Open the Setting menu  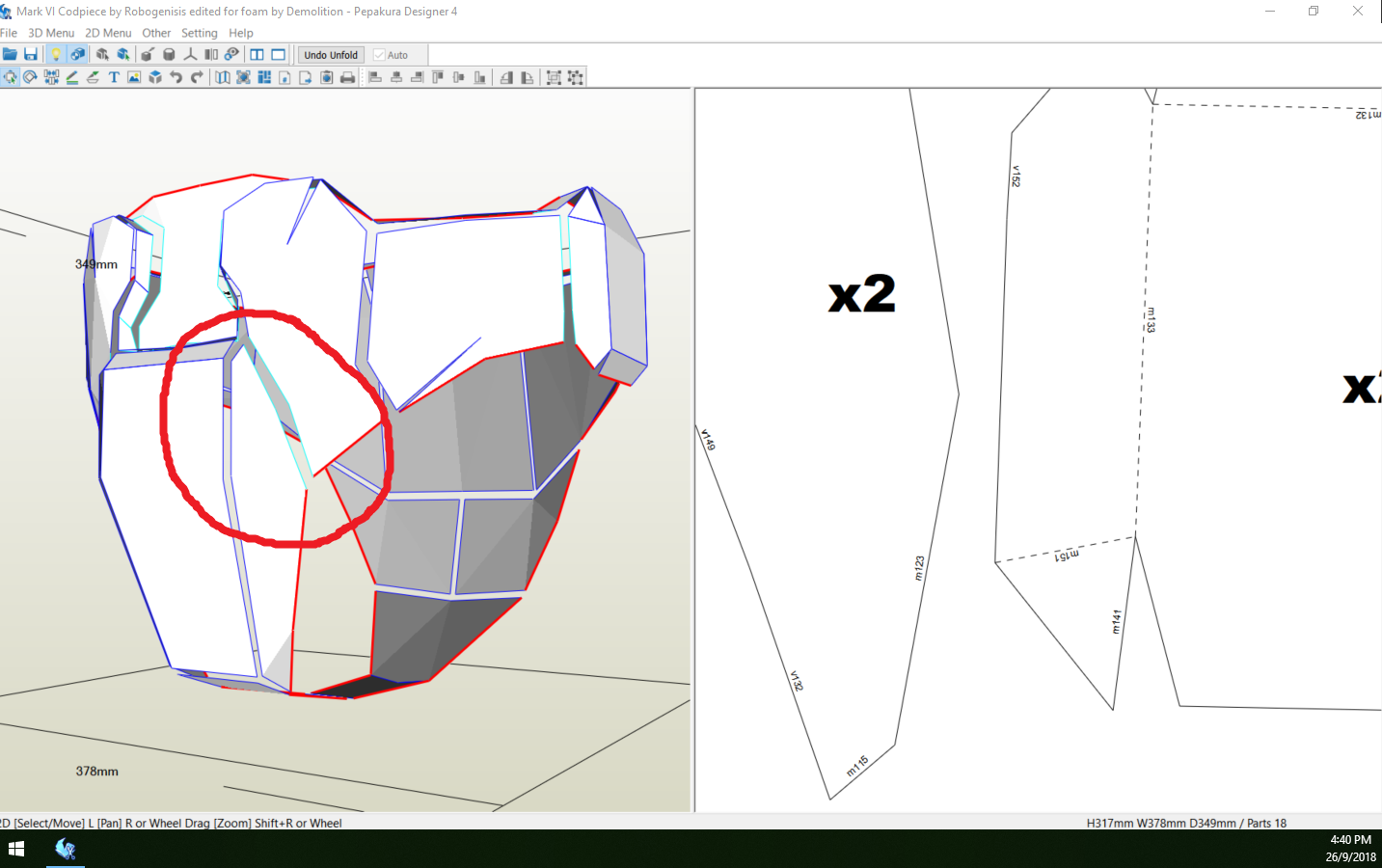200,33
